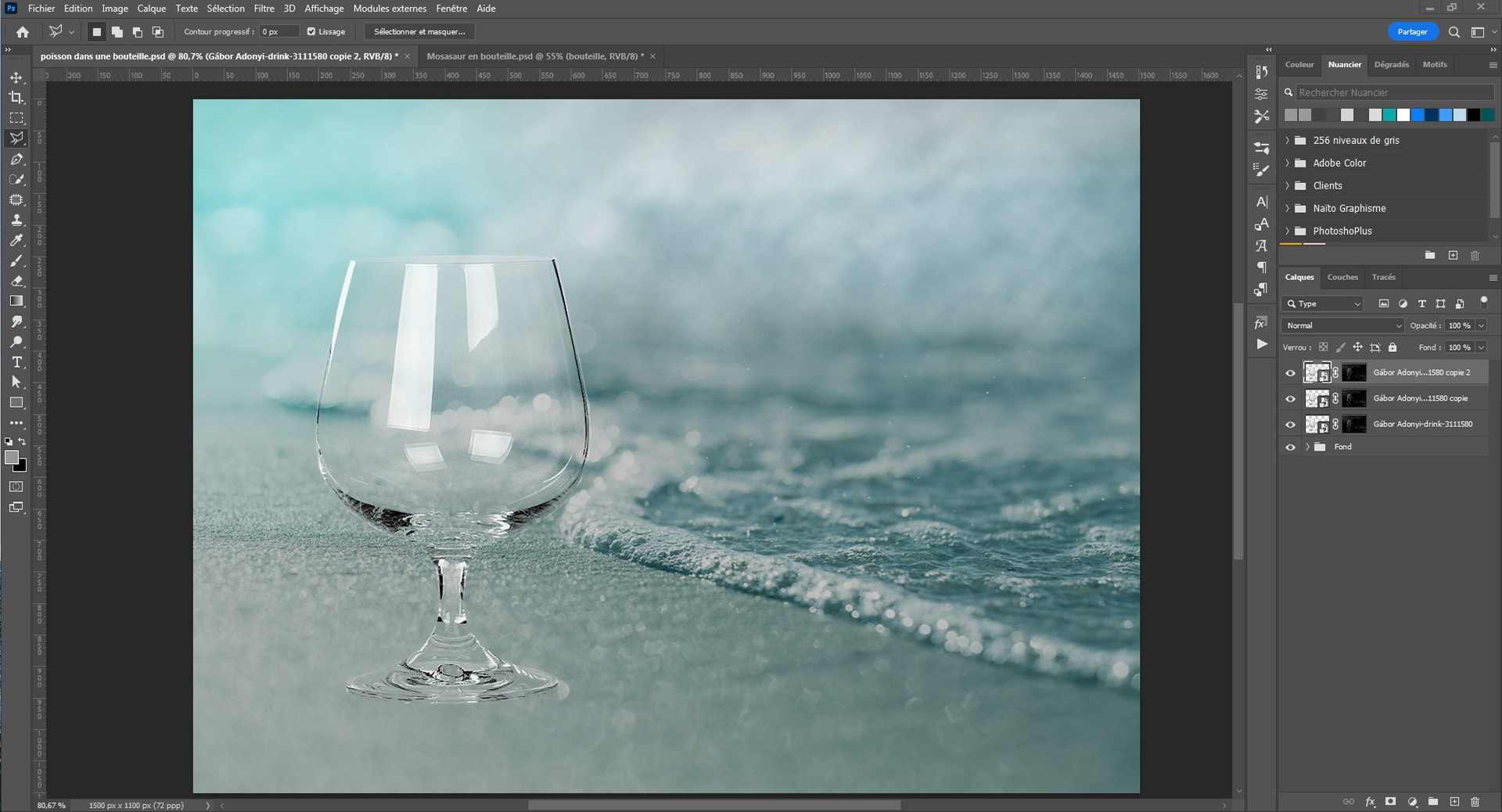The width and height of the screenshot is (1502, 812).
Task: Click the 'Sélectionner et masquer...' button
Action: tap(419, 32)
